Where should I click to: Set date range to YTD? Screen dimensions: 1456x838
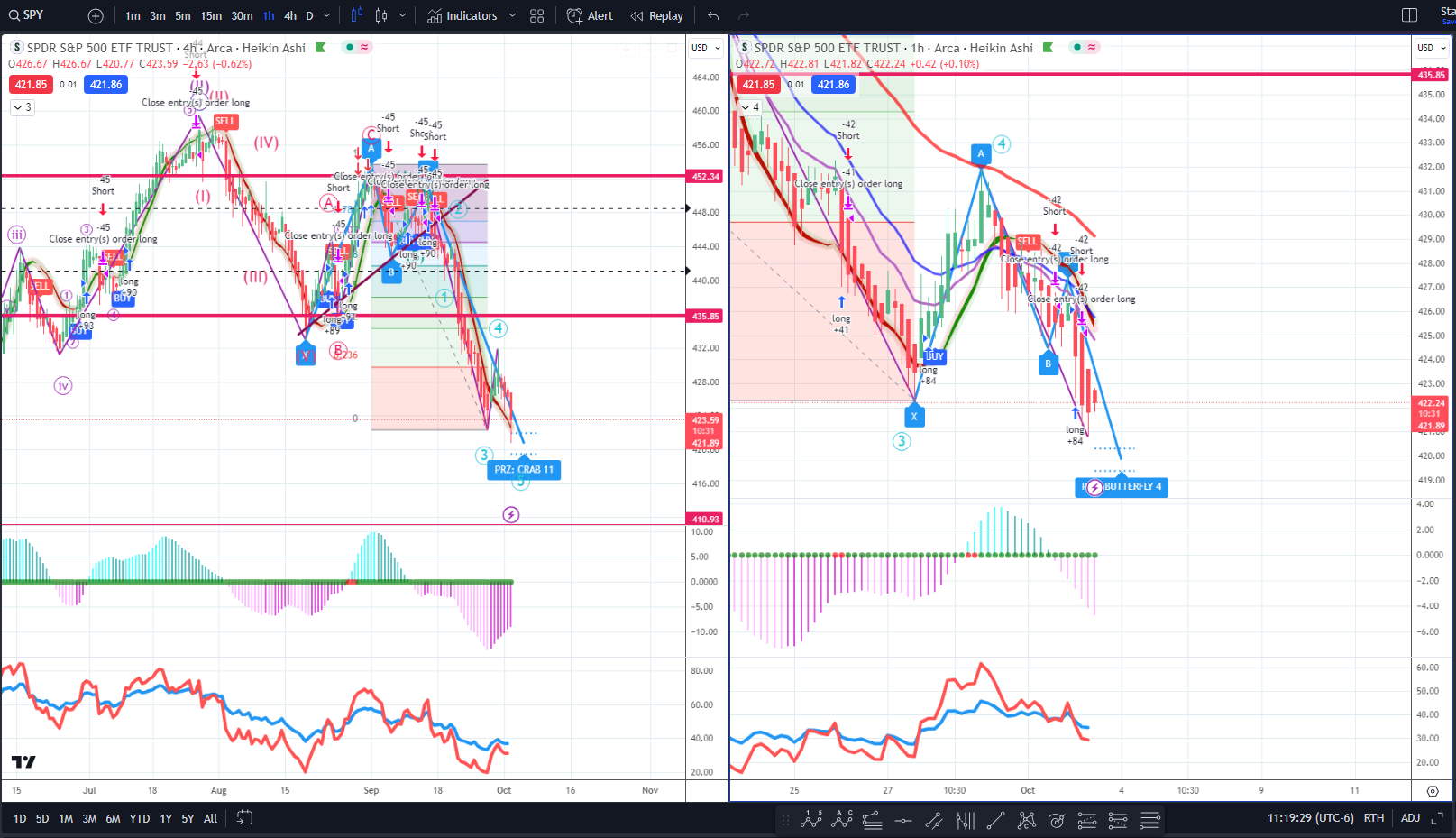pos(140,819)
